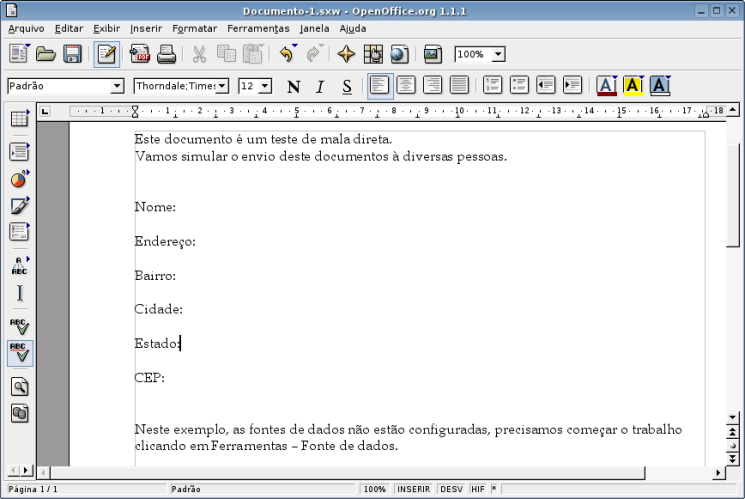
Task: Set paragraph background color
Action: tap(659, 86)
